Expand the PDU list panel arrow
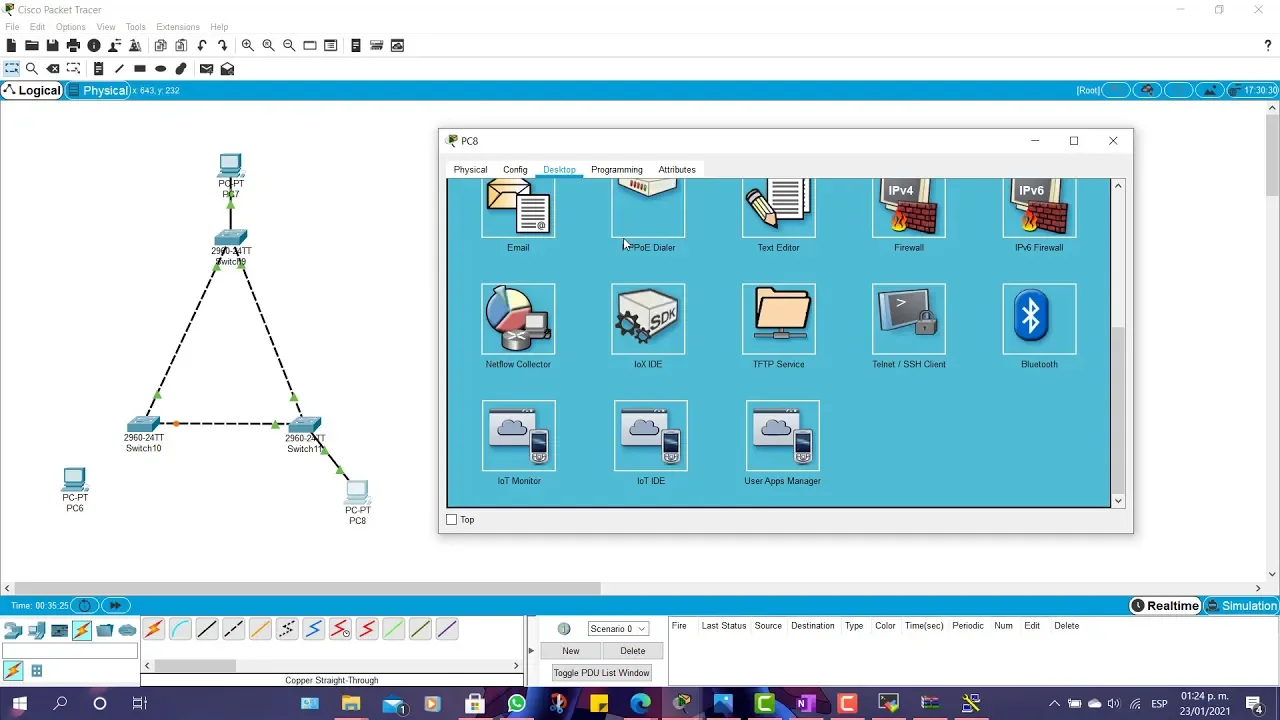The image size is (1280, 720). click(532, 651)
